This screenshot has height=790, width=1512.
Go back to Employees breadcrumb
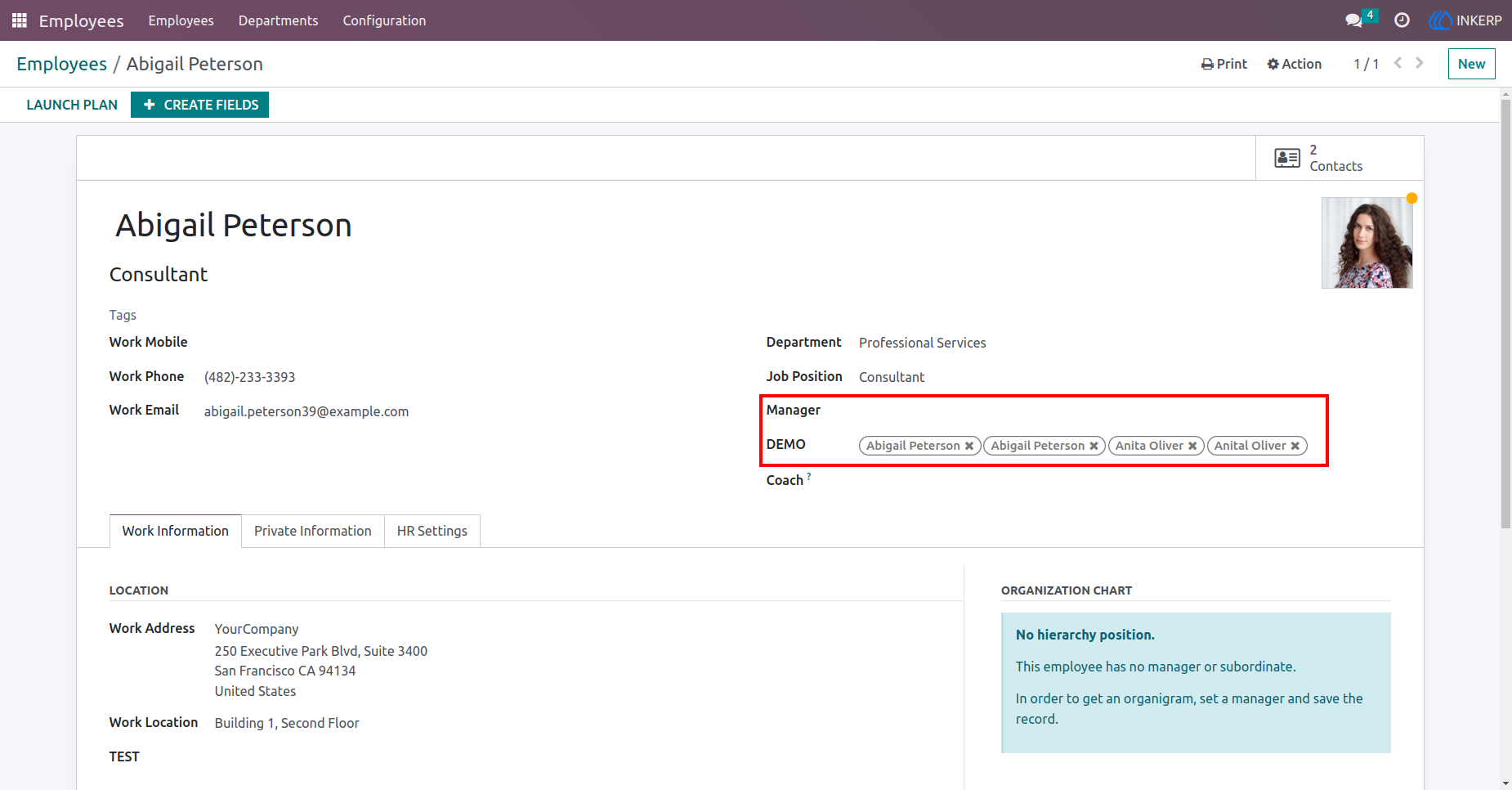pyautogui.click(x=62, y=64)
